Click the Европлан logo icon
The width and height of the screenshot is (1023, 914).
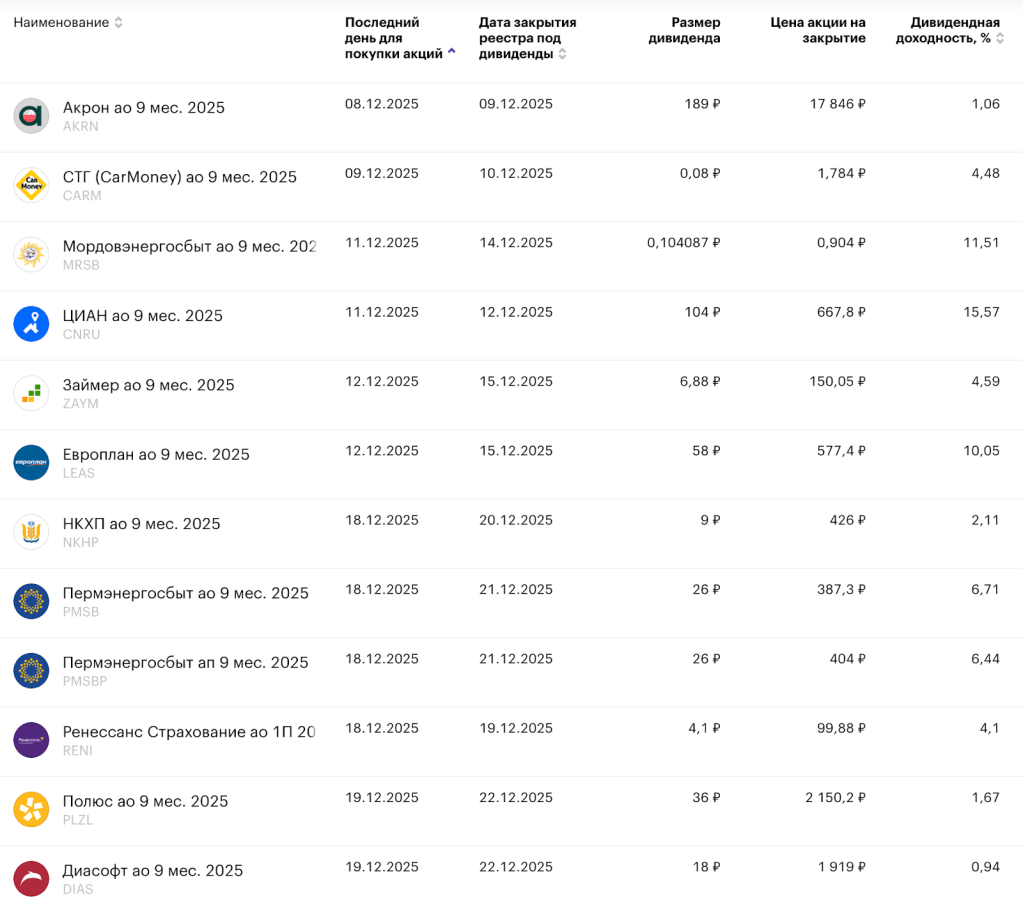(x=31, y=462)
